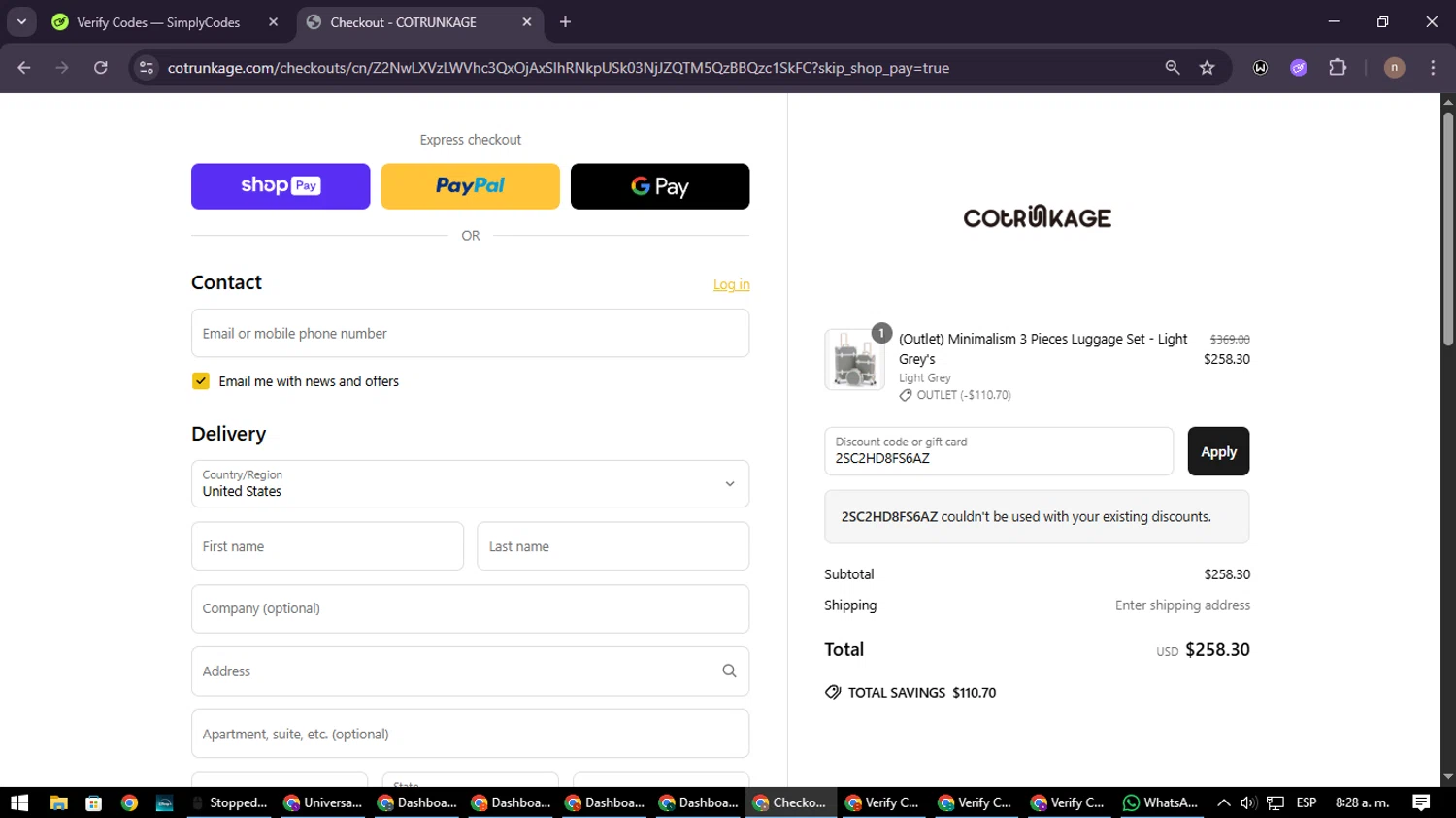The height and width of the screenshot is (818, 1456).
Task: Click the discount error message text
Action: coord(1026,517)
